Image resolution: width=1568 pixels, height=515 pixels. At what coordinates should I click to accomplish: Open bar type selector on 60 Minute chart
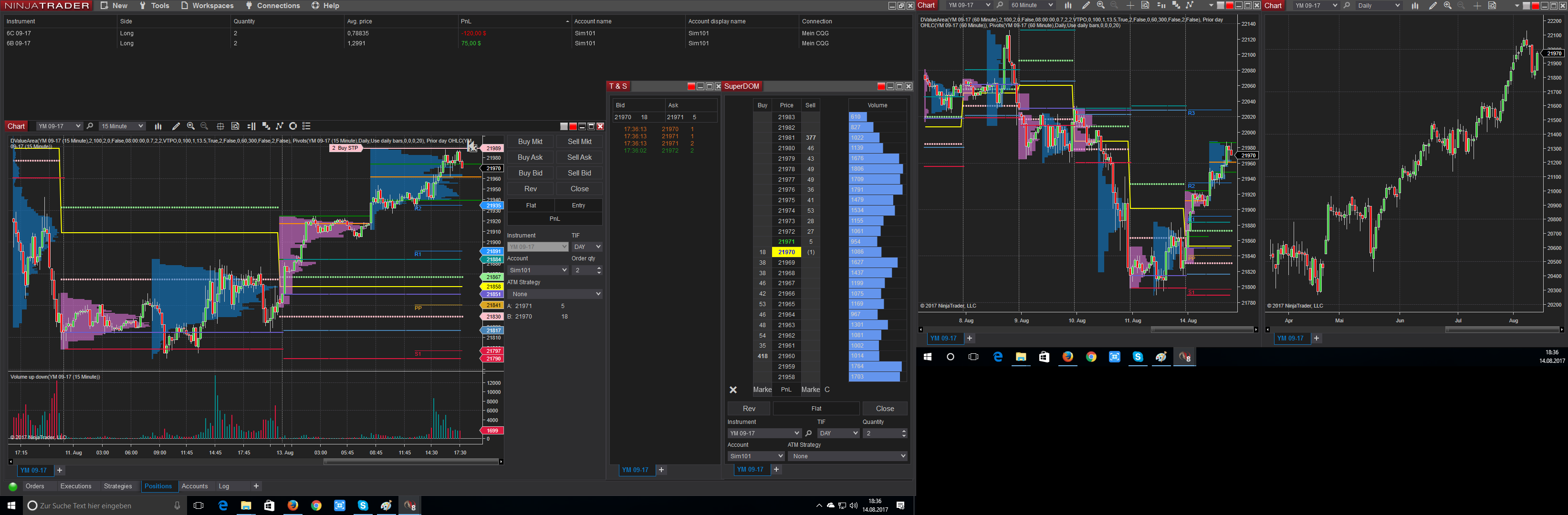[x=1067, y=5]
